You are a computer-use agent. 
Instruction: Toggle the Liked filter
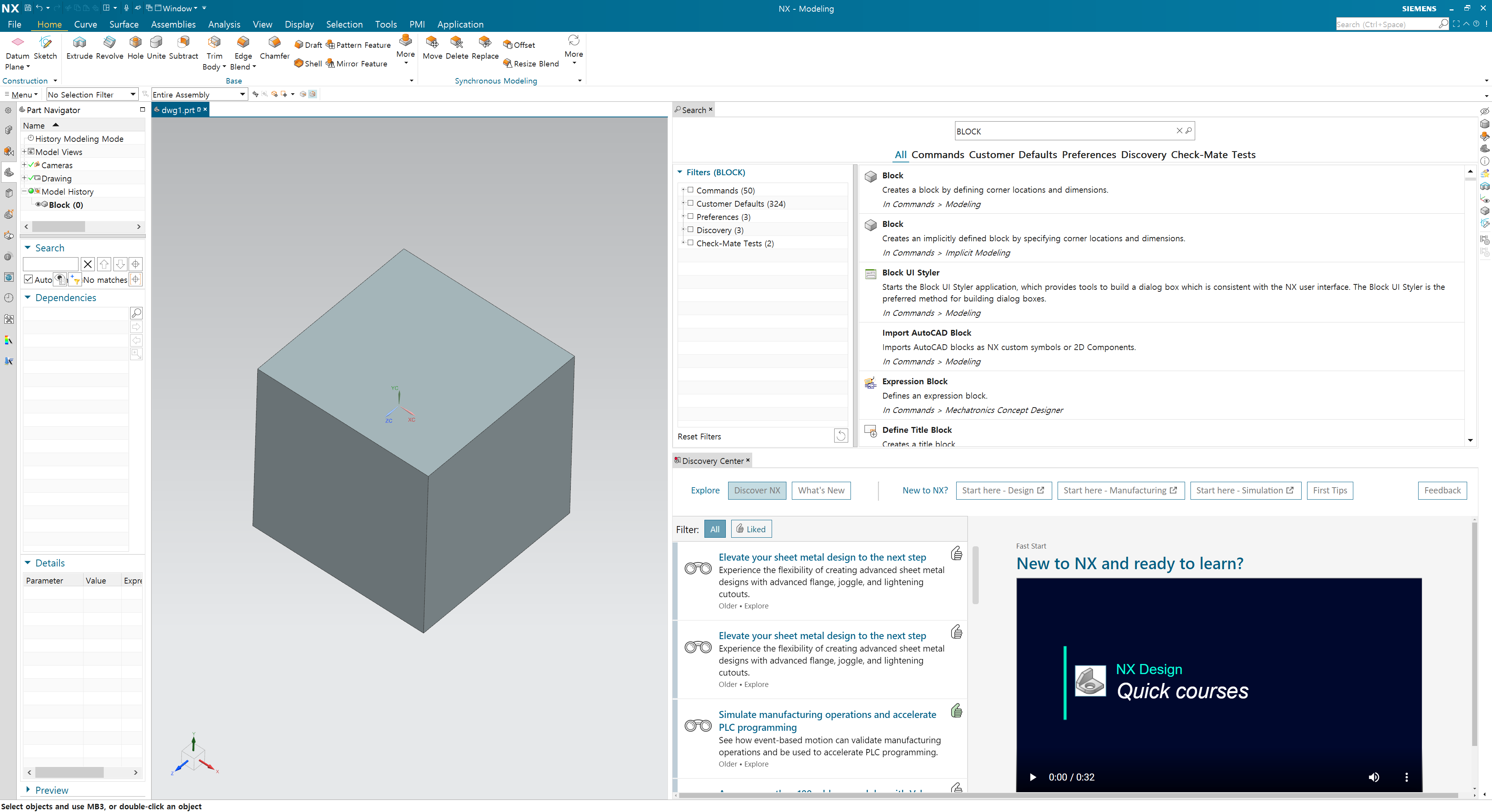(x=751, y=529)
